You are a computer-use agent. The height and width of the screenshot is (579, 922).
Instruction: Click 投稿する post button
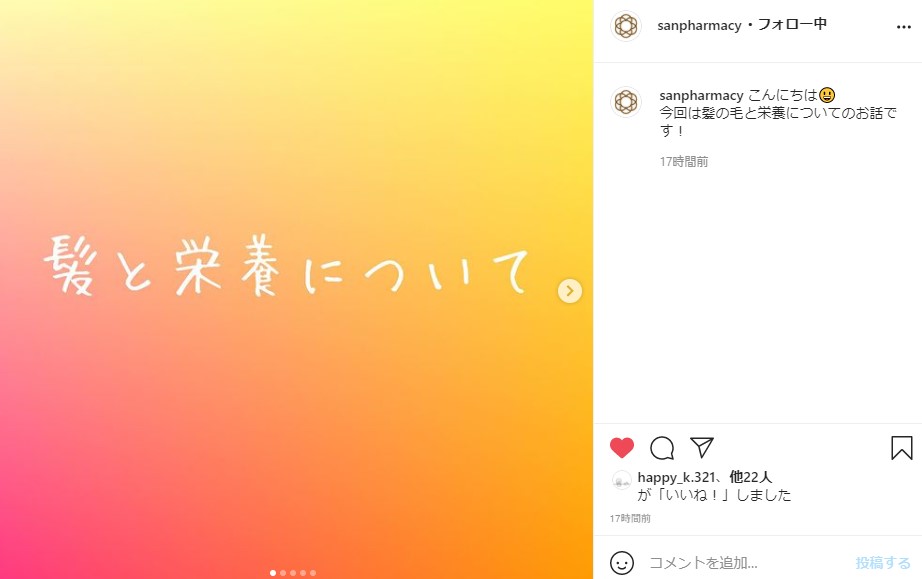[x=883, y=563]
